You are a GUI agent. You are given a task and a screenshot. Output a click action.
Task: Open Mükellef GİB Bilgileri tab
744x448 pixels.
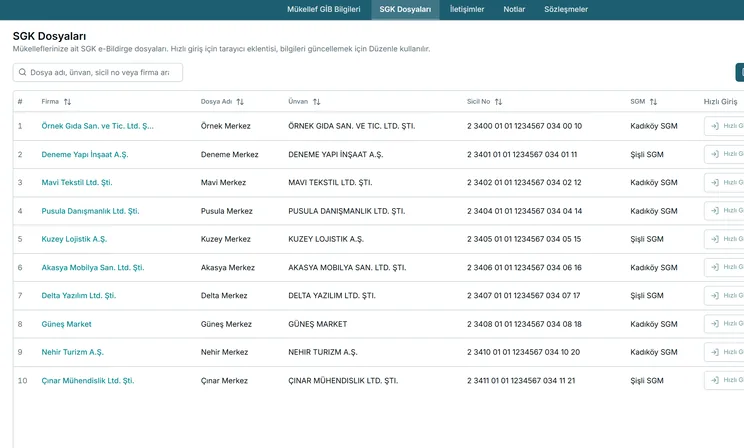click(x=324, y=9)
